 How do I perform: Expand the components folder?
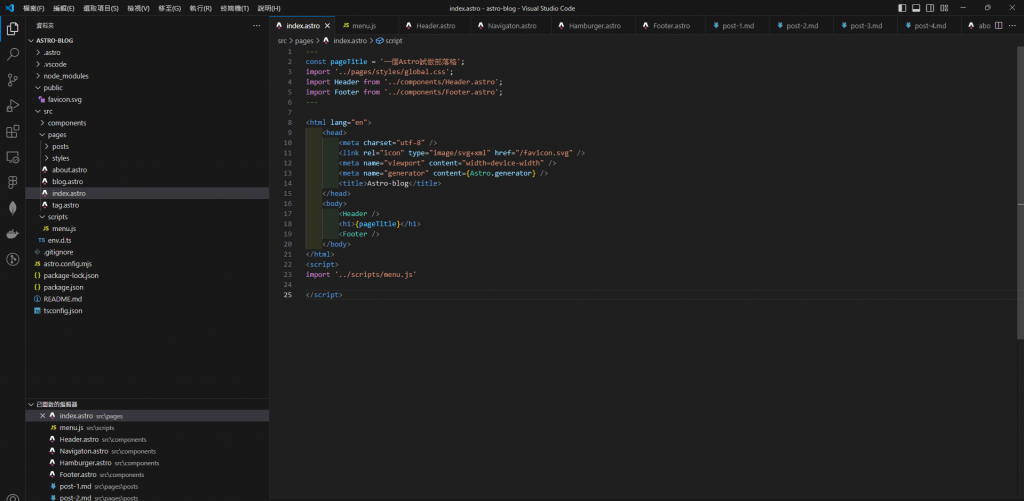[66, 123]
